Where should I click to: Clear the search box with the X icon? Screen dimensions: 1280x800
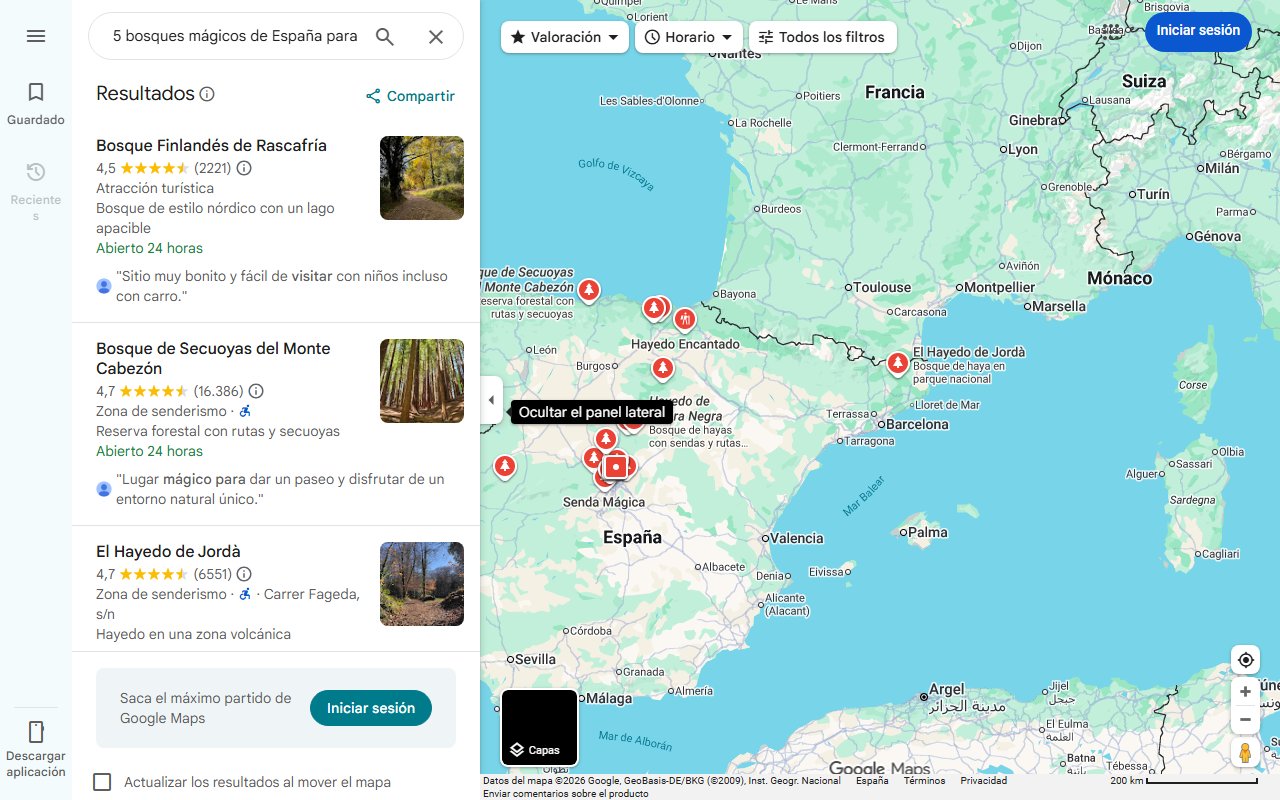(435, 36)
